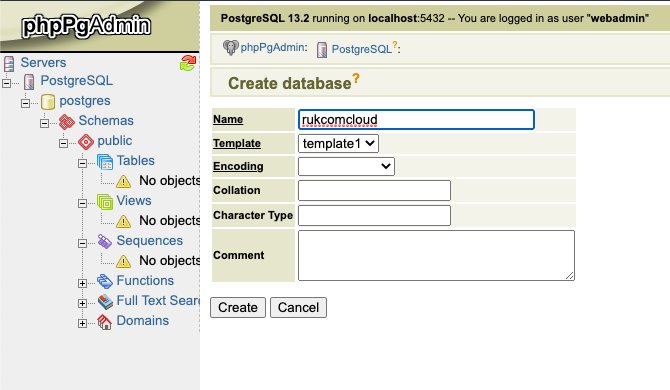Click the Sequences icon in tree
The height and width of the screenshot is (390, 670).
coord(105,241)
